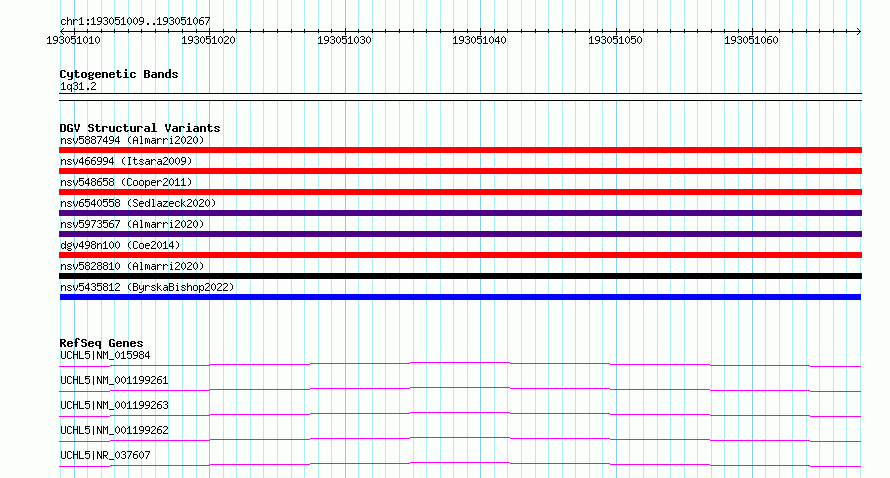Open variant dgv498n100 (Coe2014) label
The height and width of the screenshot is (478, 890).
120,245
